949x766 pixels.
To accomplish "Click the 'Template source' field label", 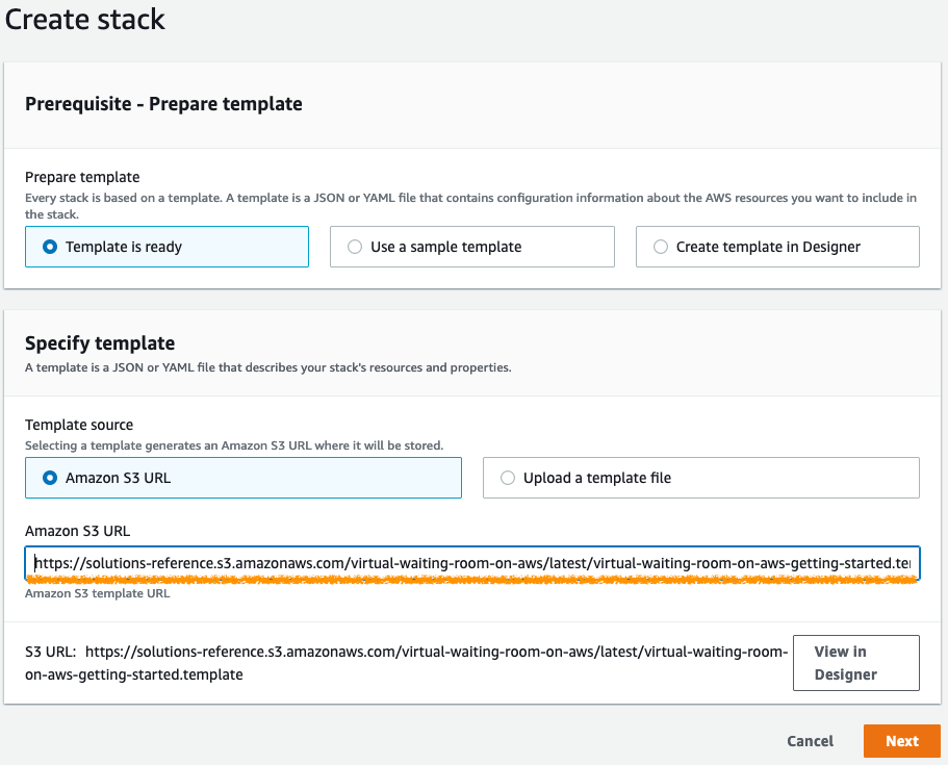I will tap(79, 425).
